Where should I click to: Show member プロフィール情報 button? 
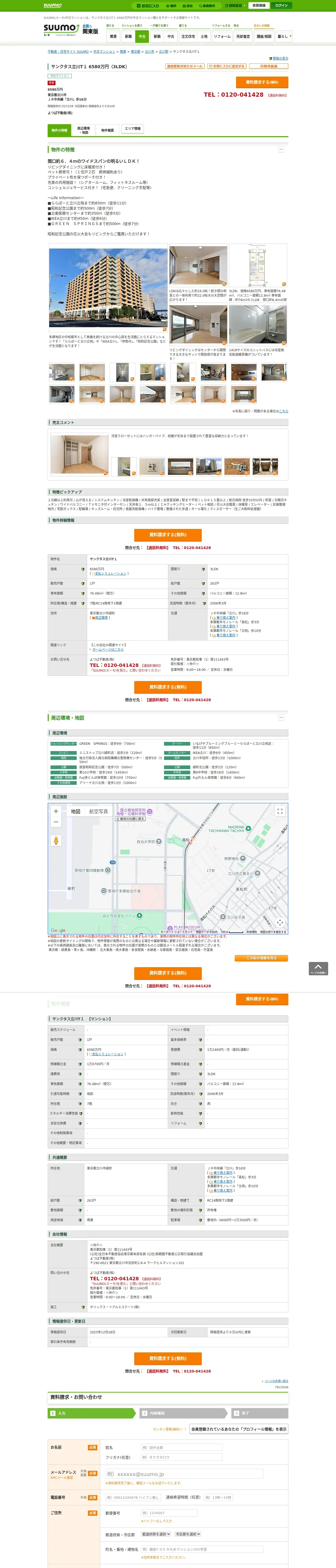(238, 1429)
